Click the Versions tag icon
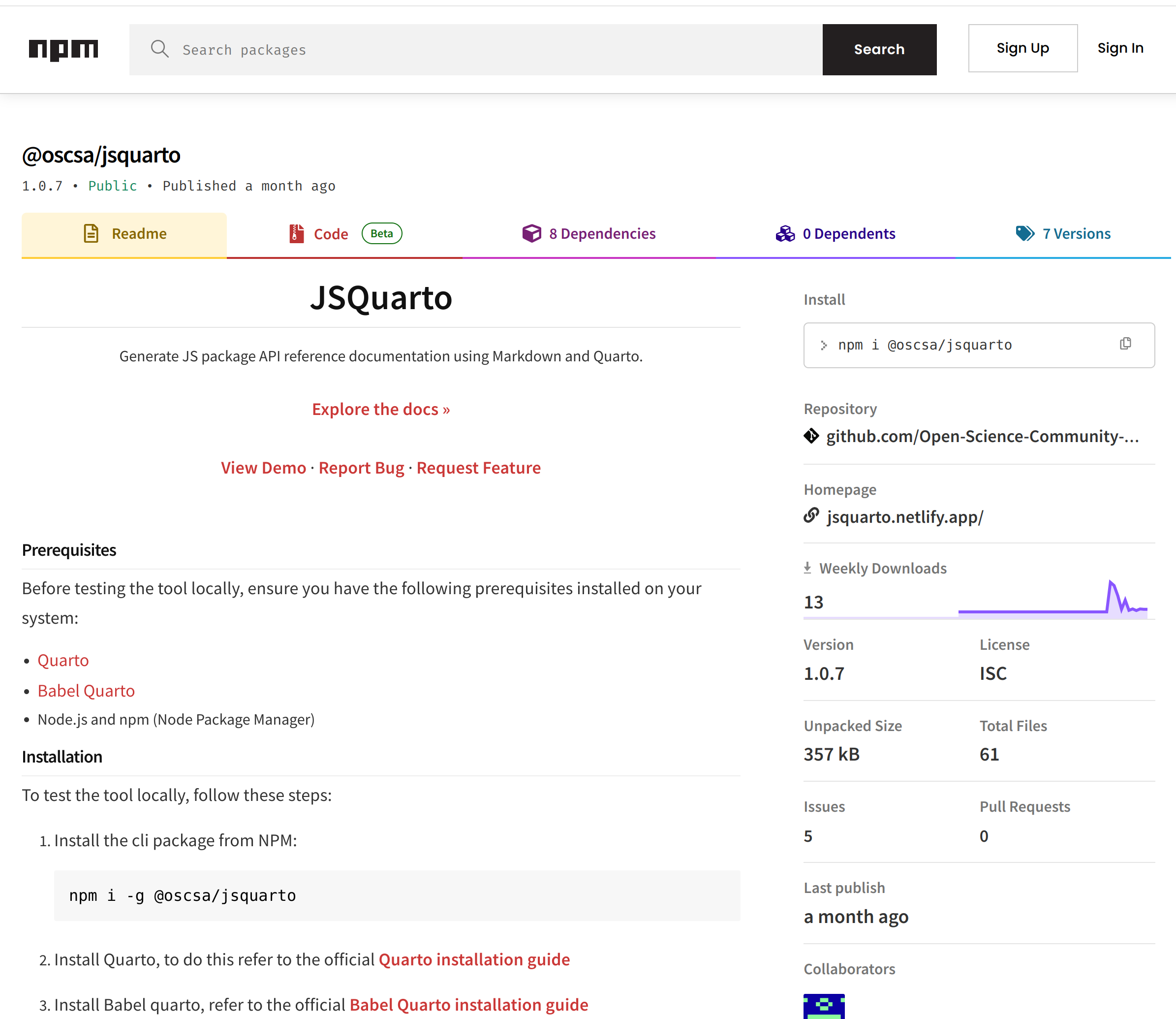 pos(1025,233)
